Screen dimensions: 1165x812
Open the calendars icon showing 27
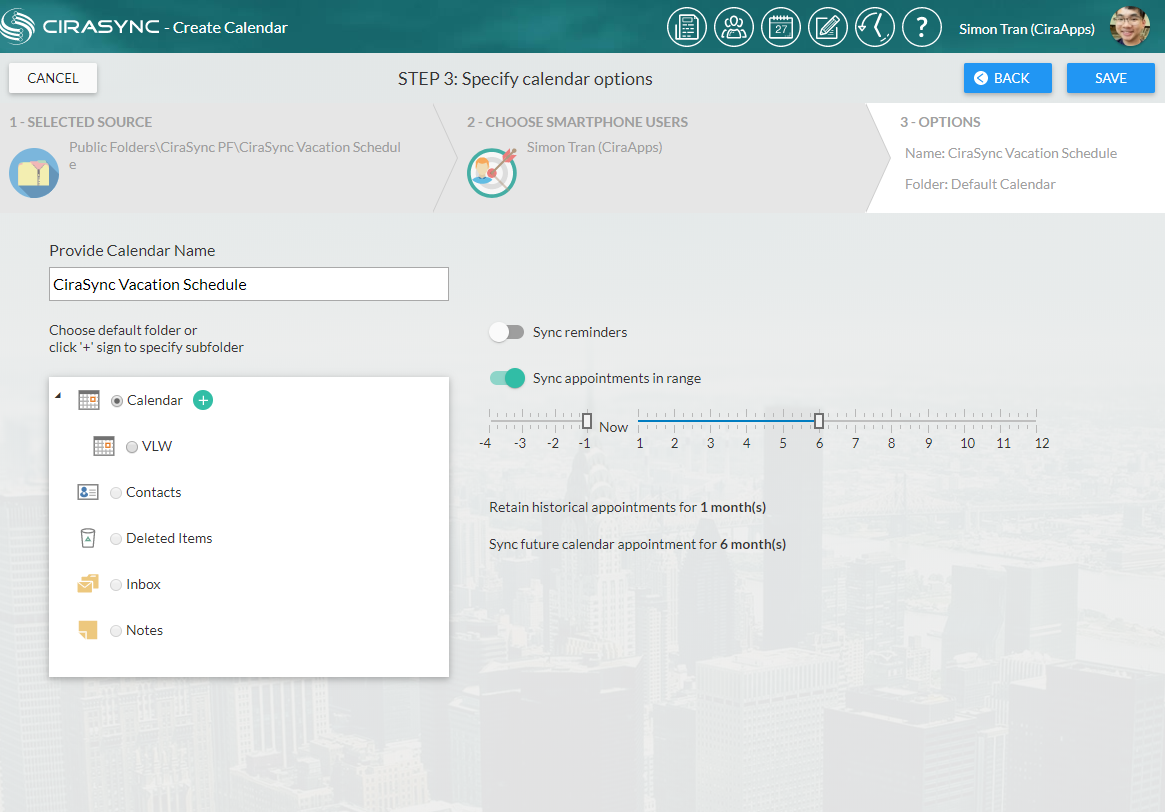[781, 27]
